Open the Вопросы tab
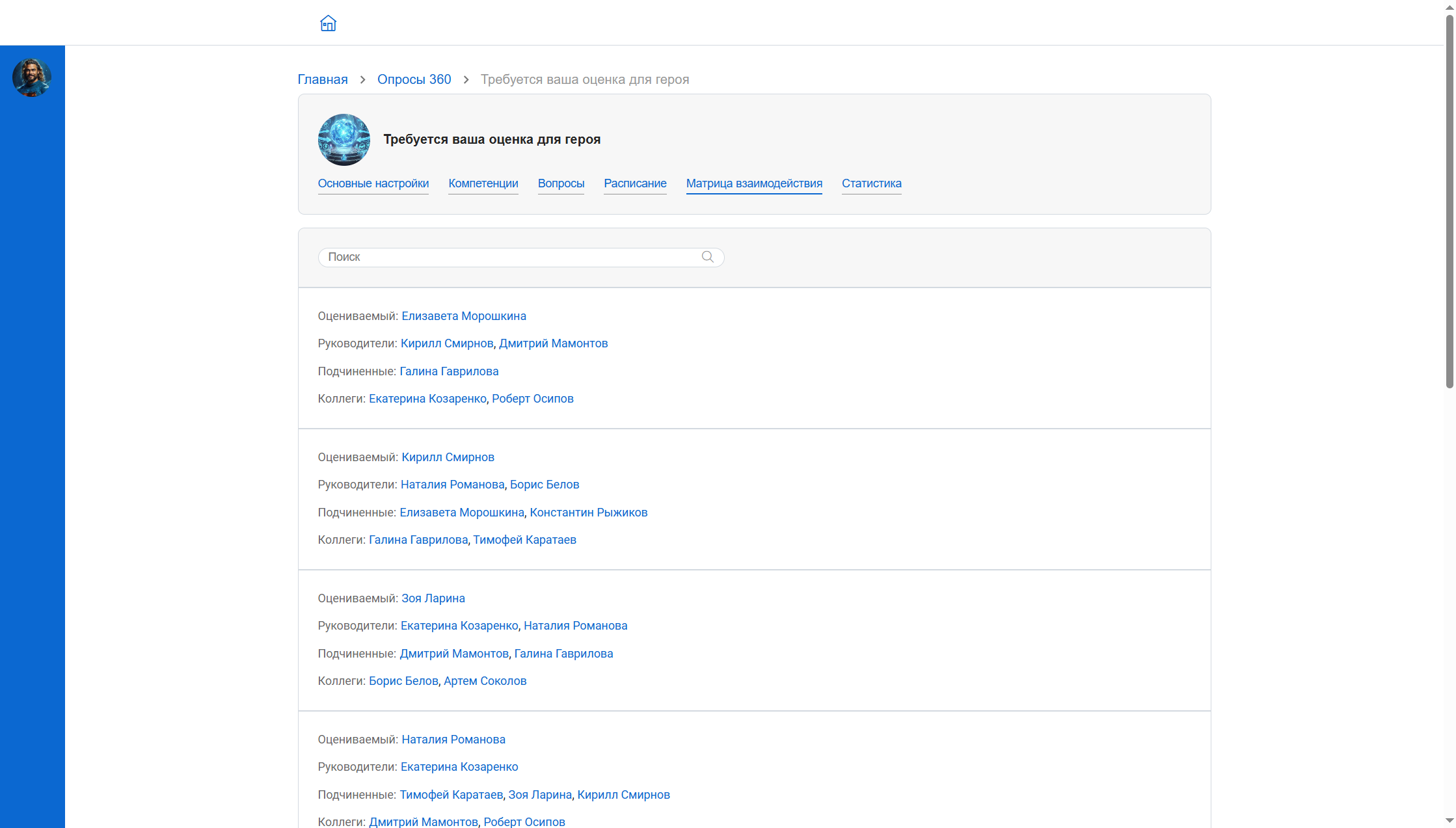The width and height of the screenshot is (1456, 828). tap(561, 183)
